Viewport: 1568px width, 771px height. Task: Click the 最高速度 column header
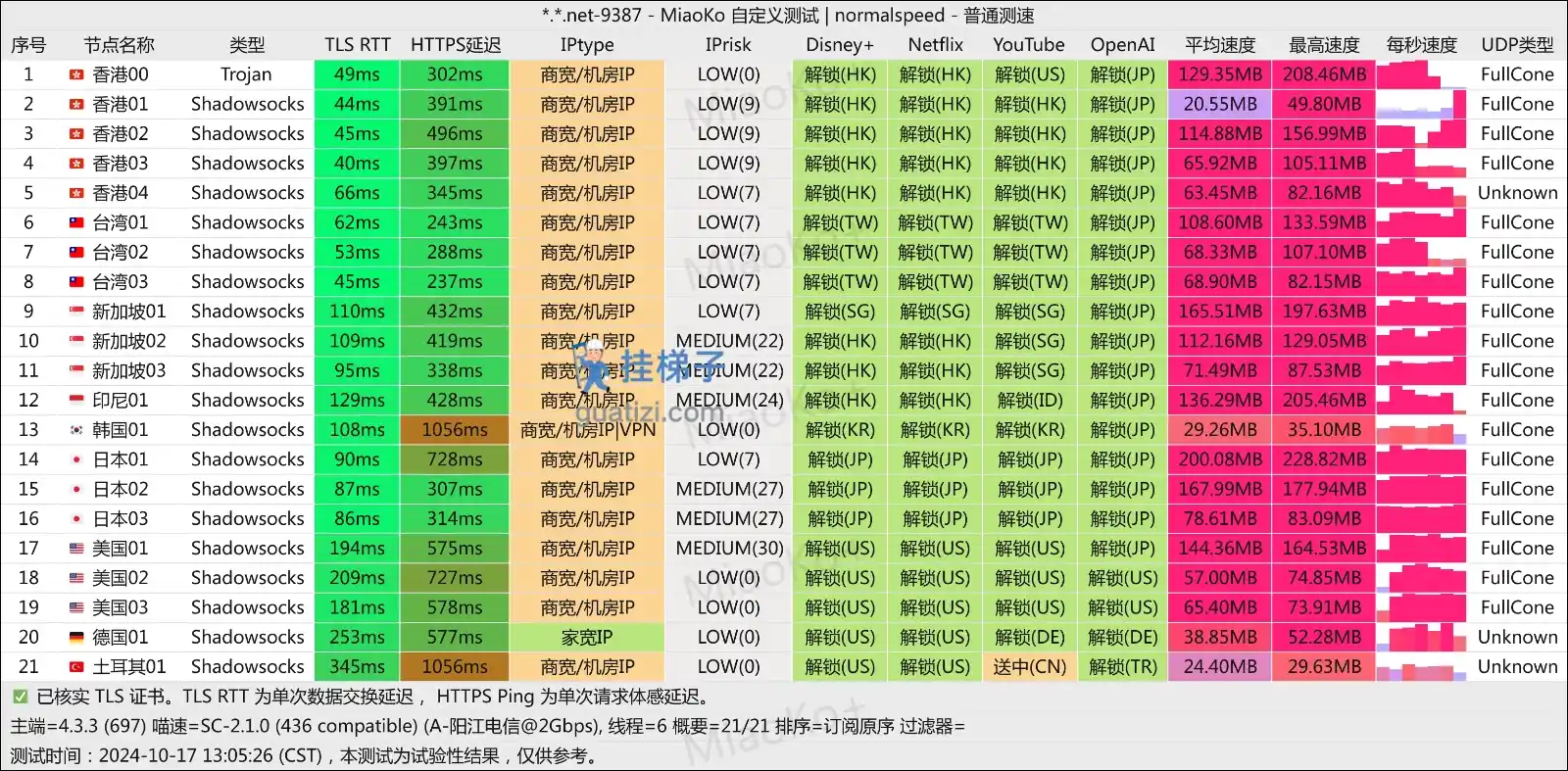tap(1324, 45)
